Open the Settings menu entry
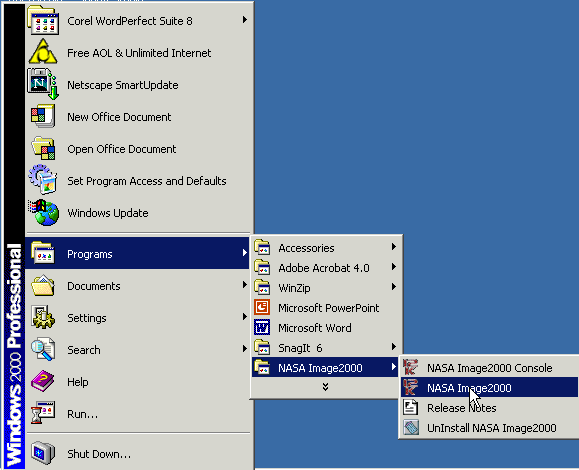This screenshot has width=579, height=470. click(137, 318)
